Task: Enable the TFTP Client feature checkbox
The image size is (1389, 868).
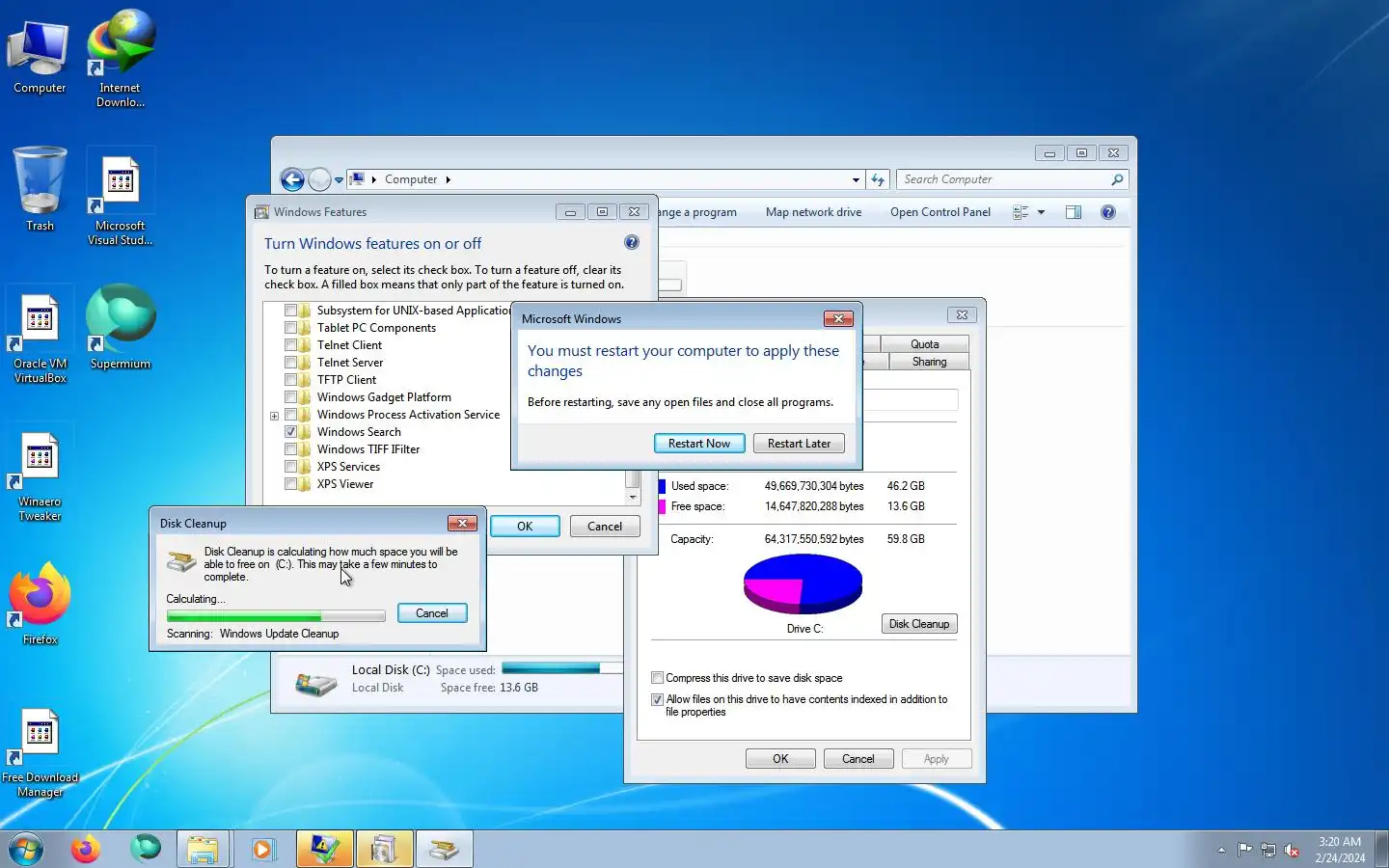Action: pos(290,380)
